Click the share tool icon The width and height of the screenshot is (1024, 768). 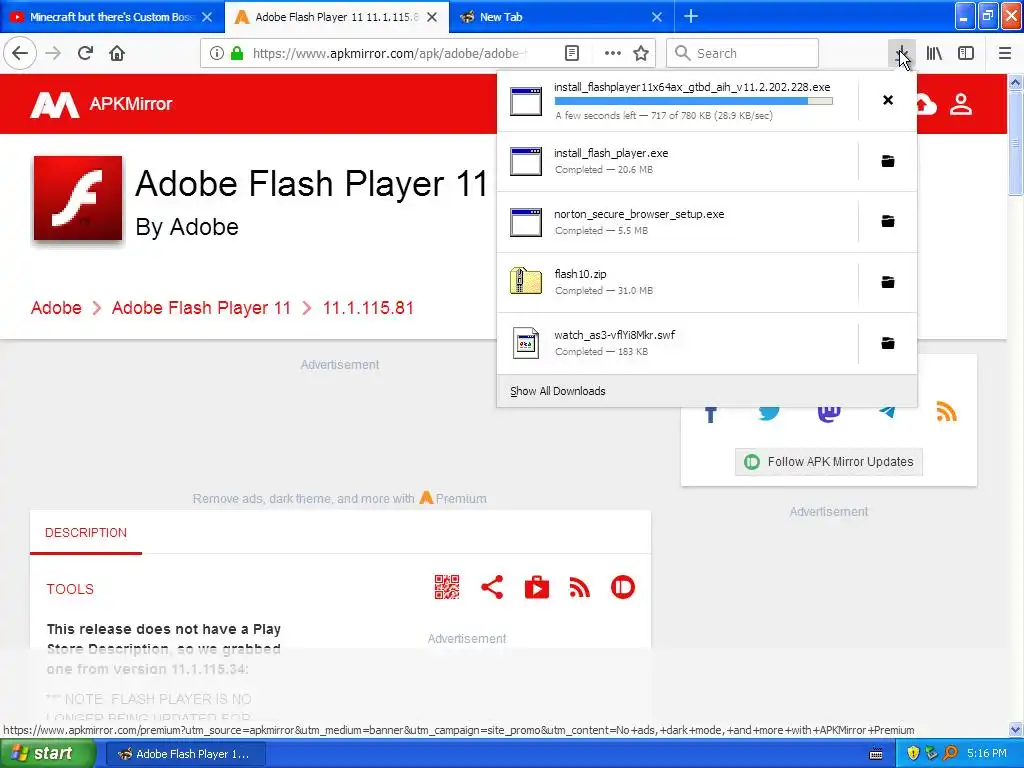(x=492, y=587)
